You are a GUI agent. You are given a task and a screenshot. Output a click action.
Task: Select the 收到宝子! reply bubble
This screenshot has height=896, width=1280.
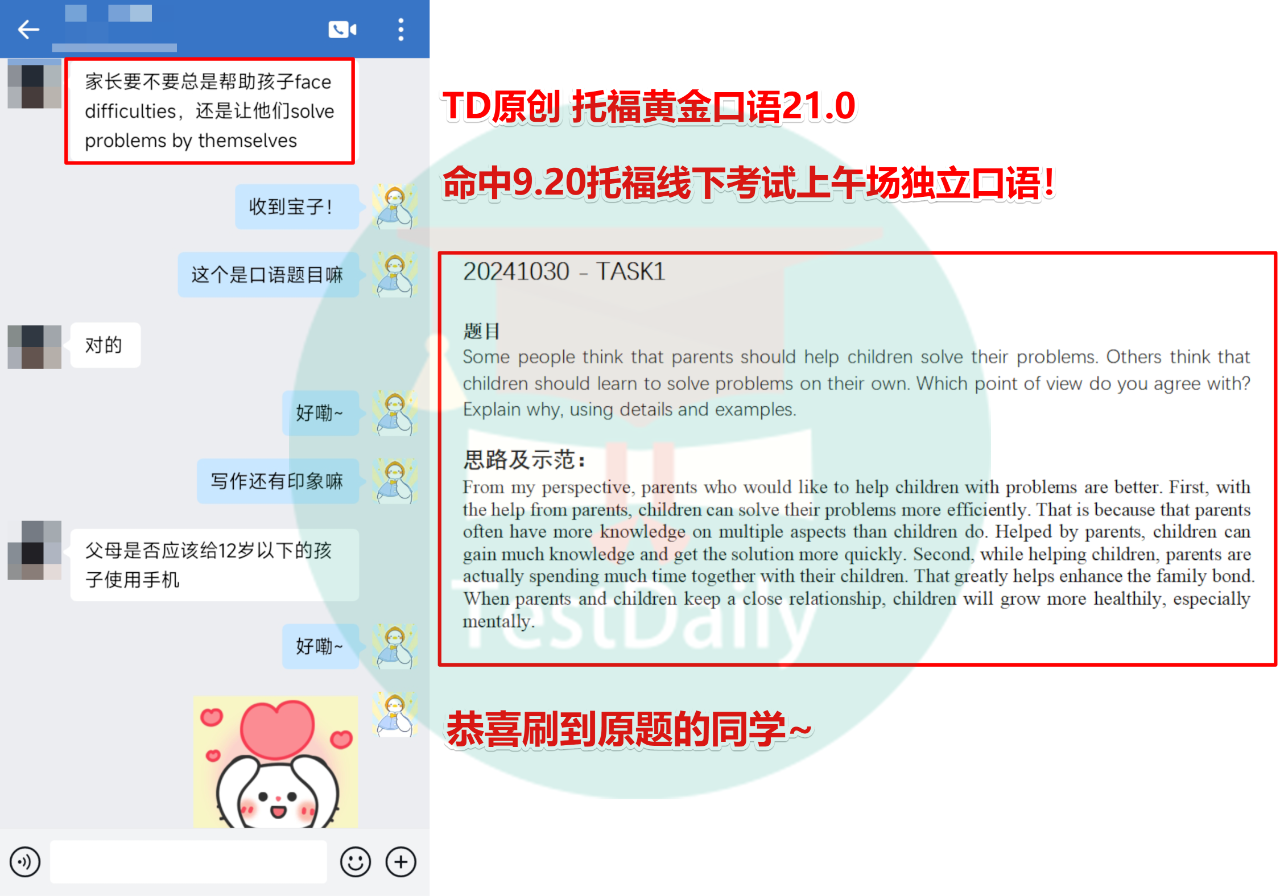(x=291, y=207)
